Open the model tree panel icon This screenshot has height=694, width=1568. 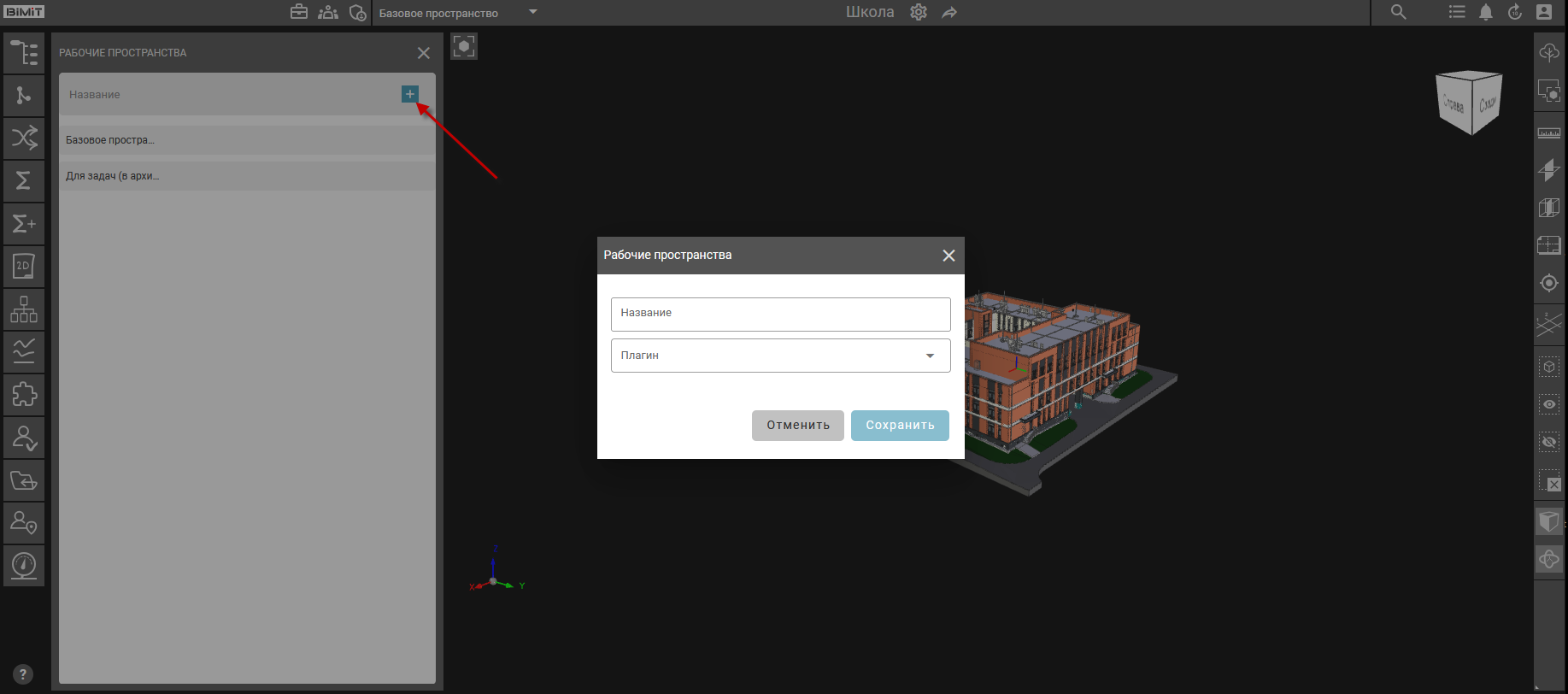coord(24,53)
